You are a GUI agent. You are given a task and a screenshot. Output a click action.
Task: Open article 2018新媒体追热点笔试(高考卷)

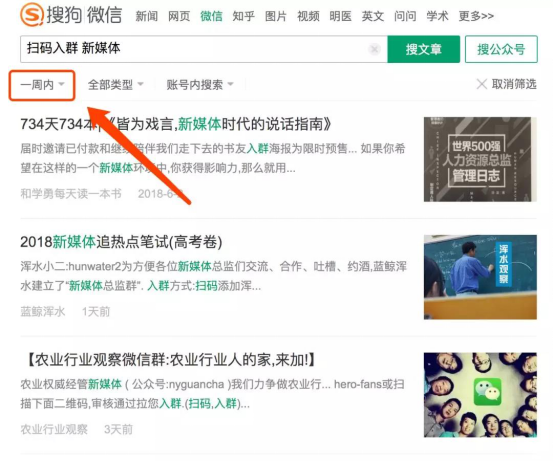[x=121, y=242]
